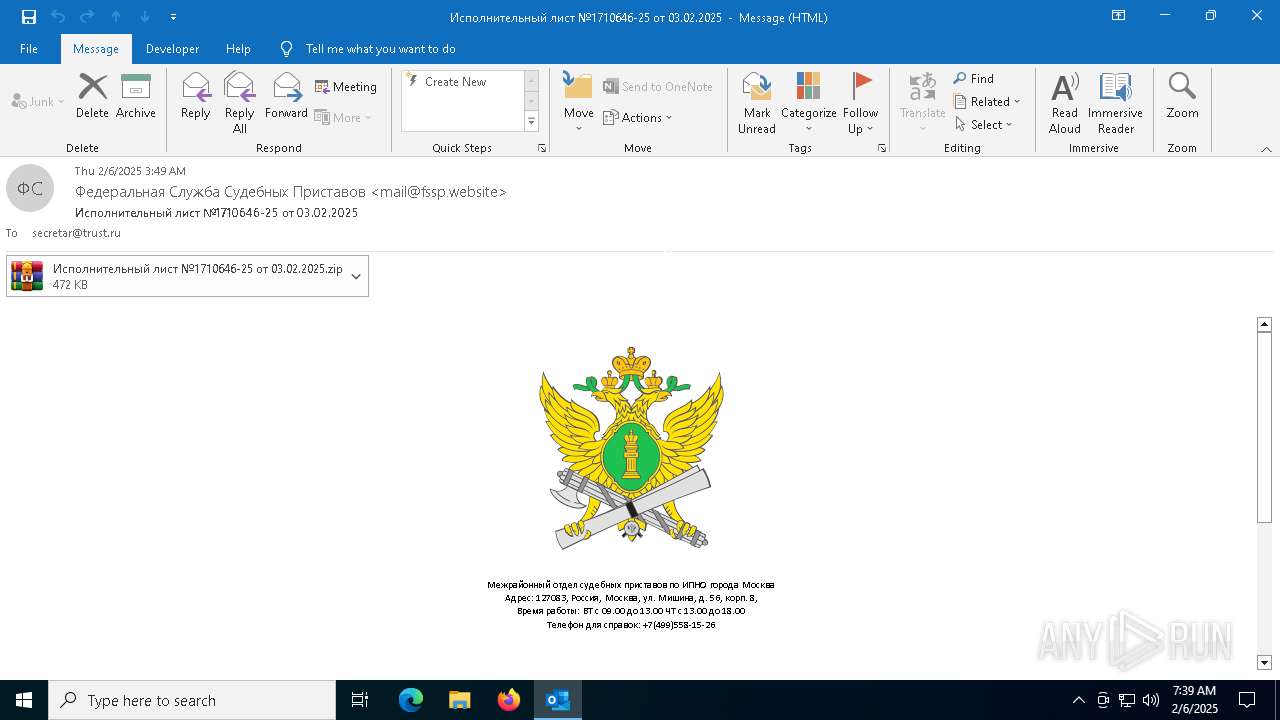Open the Tags dialog launcher
The image size is (1280, 720).
[x=882, y=148]
